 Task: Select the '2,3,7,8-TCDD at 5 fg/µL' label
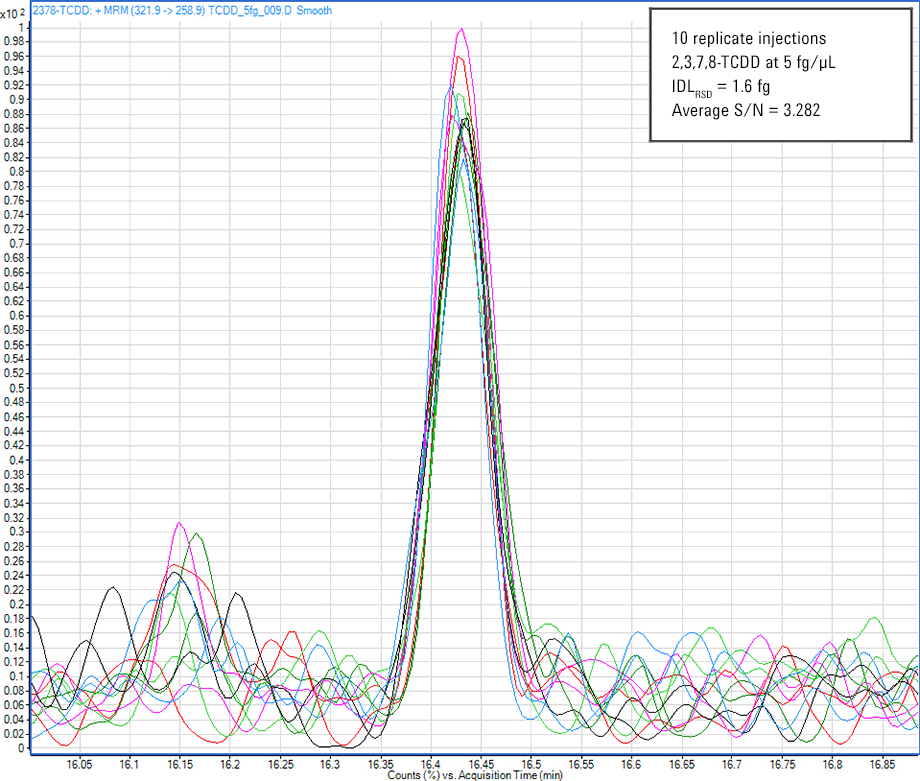pos(753,62)
